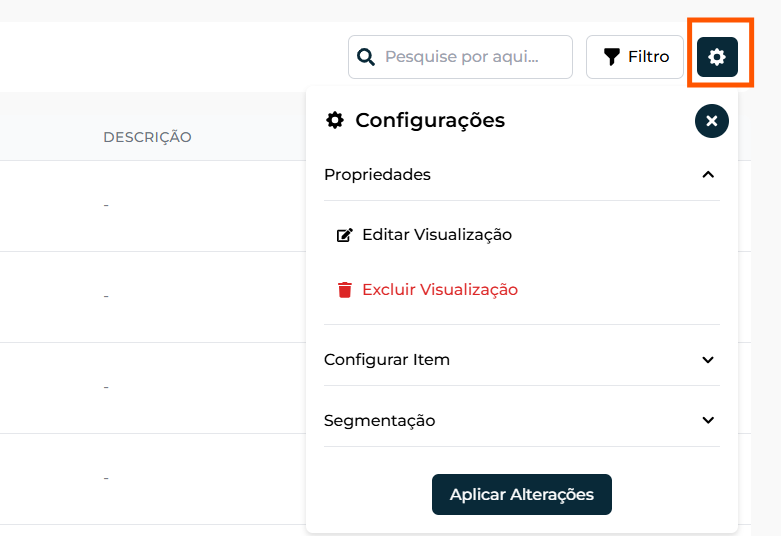Click the gear icon beside the Configurações title
Screen dimensions: 781x536
(335, 120)
